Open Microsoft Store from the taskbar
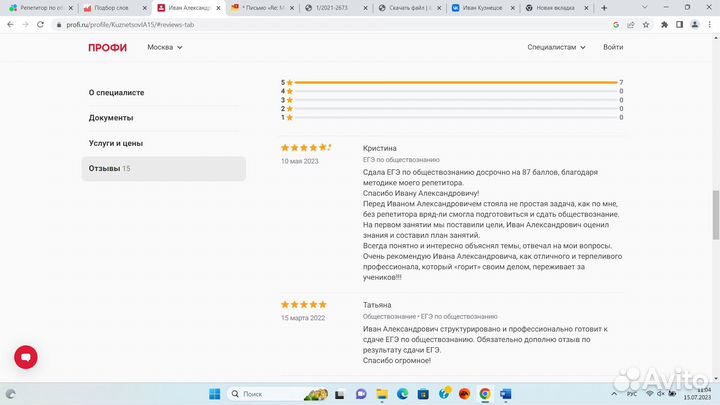The height and width of the screenshot is (405, 720). [423, 394]
